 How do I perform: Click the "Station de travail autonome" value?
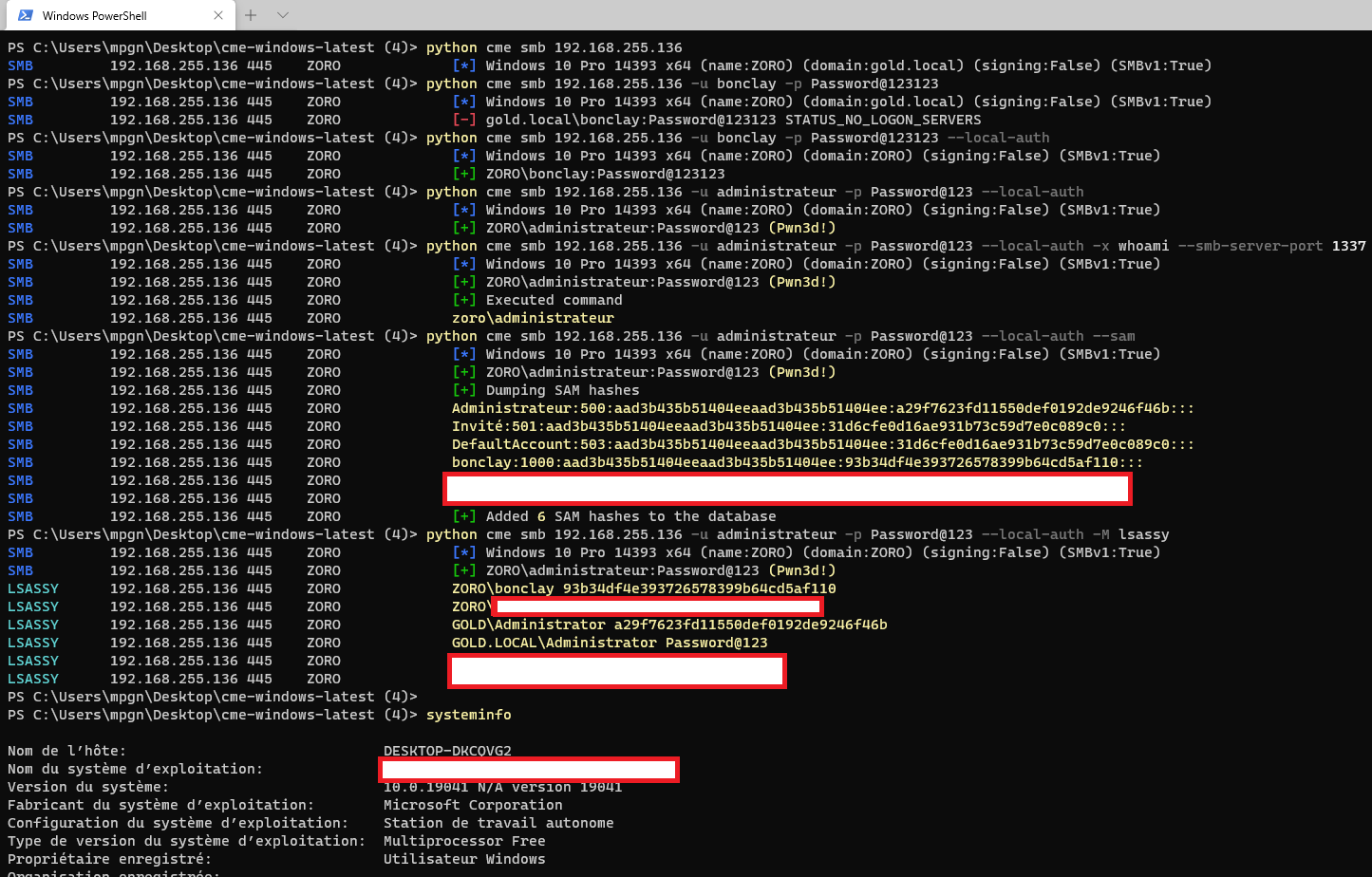click(x=498, y=823)
